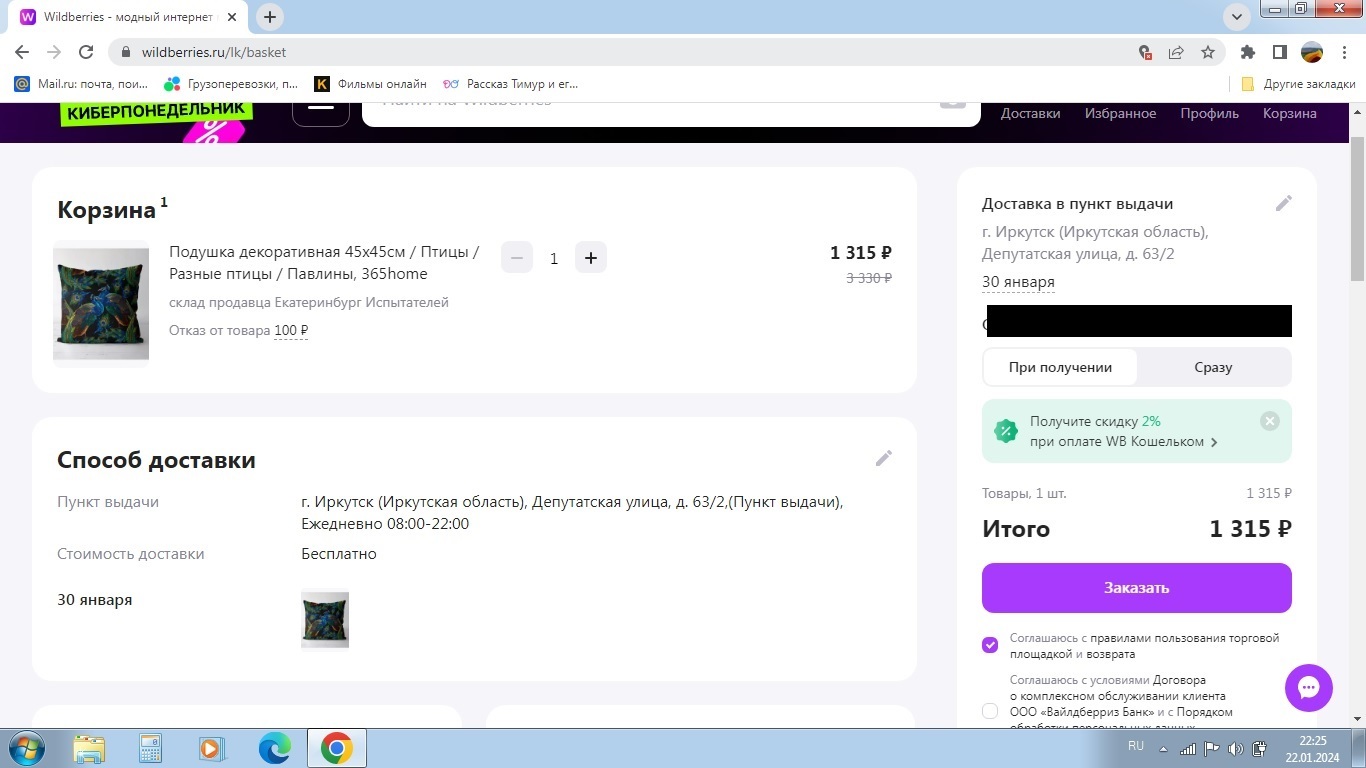The image size is (1366, 768).
Task: Click the volume icon in the system tray
Action: [1236, 748]
